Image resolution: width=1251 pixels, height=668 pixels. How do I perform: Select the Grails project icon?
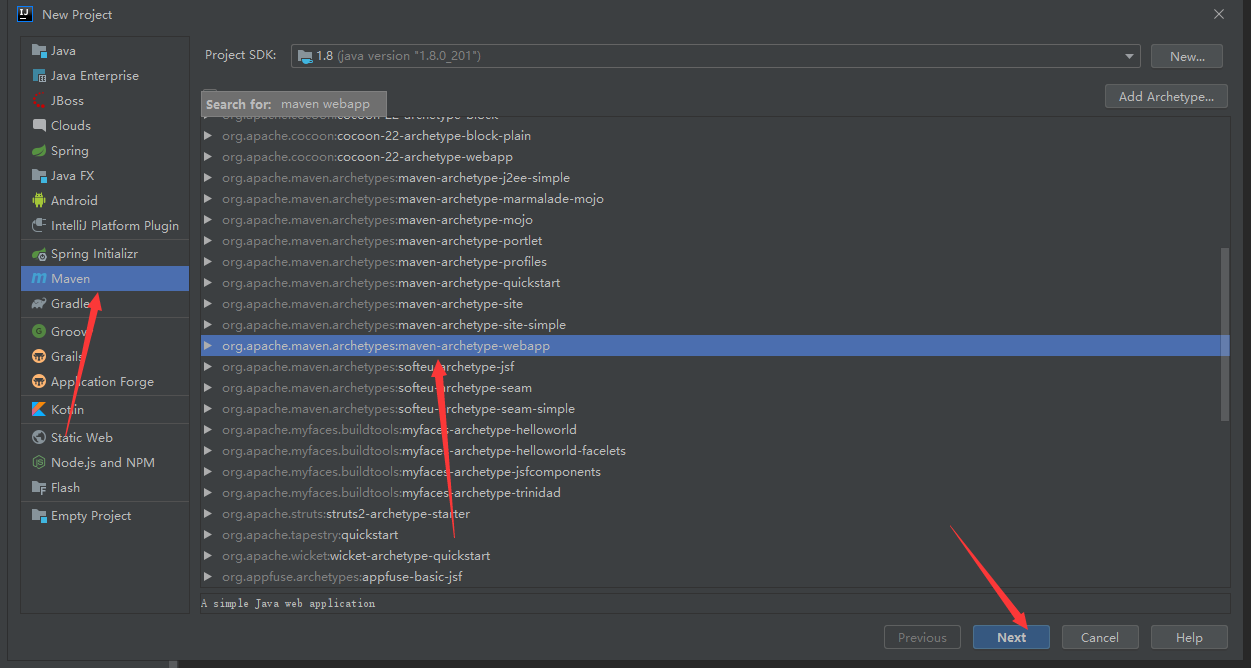tap(39, 357)
